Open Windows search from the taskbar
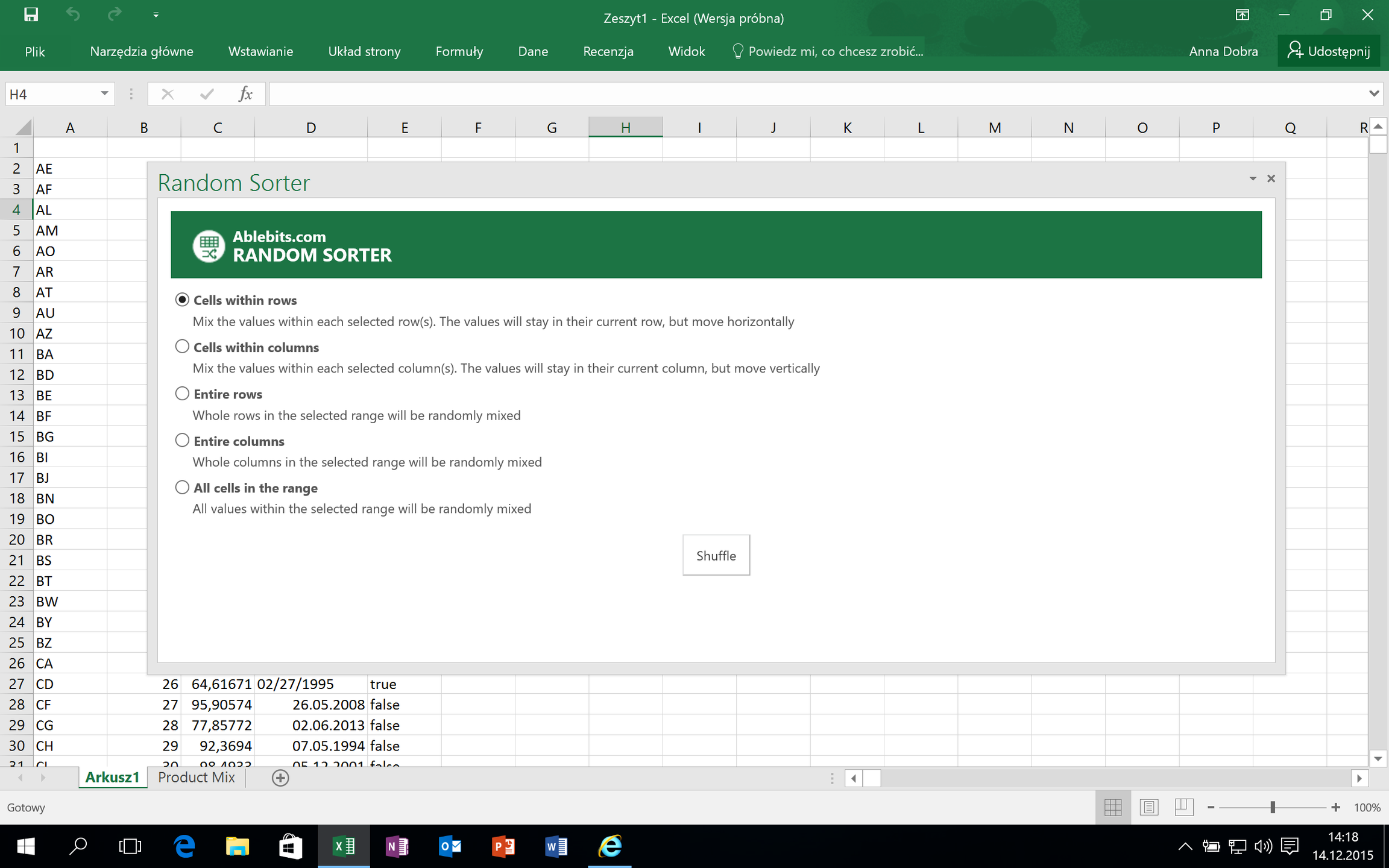Image resolution: width=1389 pixels, height=868 pixels. pyautogui.click(x=78, y=847)
